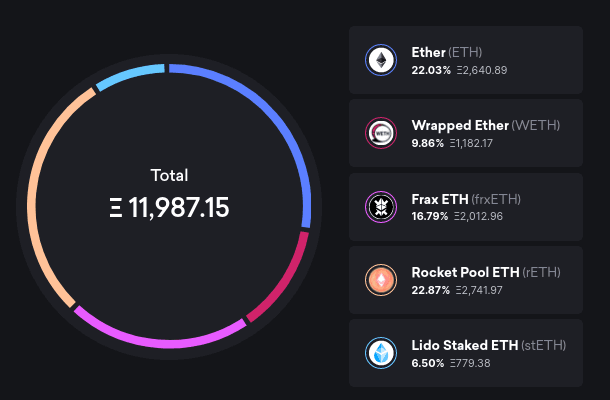Click the Frax ETH token icon
This screenshot has width=610, height=400.
[x=381, y=207]
